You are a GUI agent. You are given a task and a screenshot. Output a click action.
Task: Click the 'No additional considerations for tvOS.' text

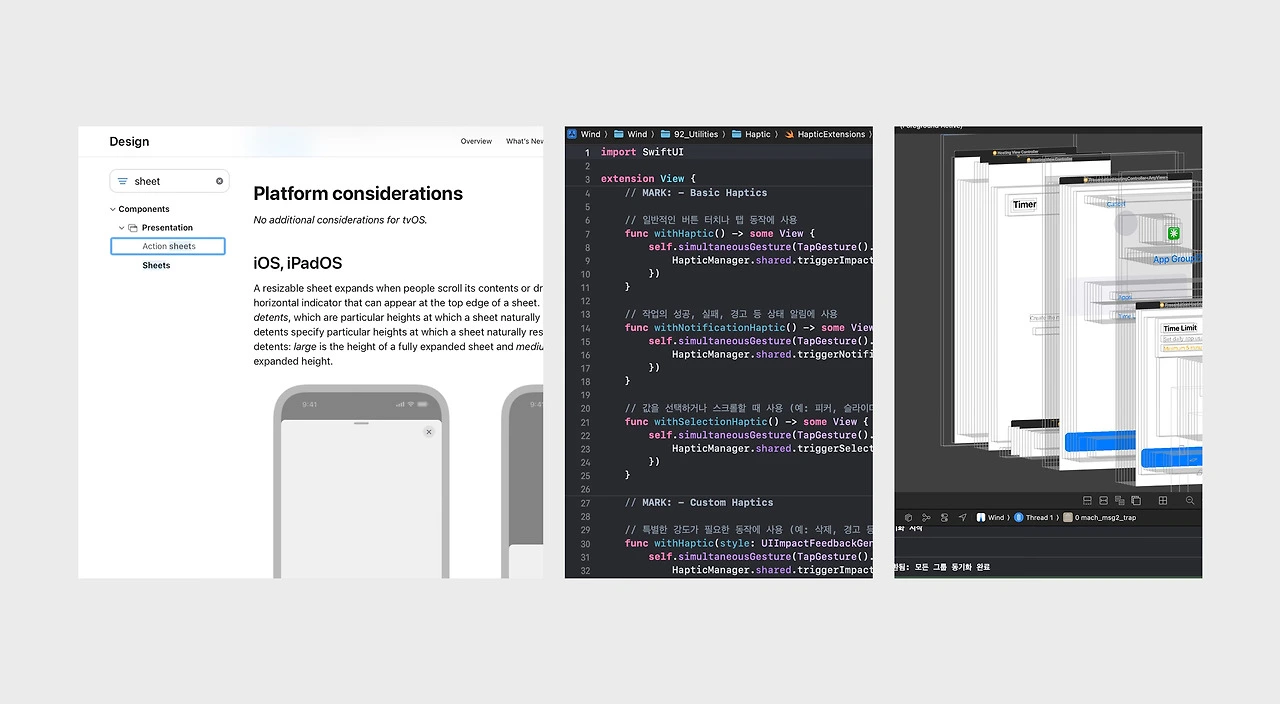click(x=340, y=220)
